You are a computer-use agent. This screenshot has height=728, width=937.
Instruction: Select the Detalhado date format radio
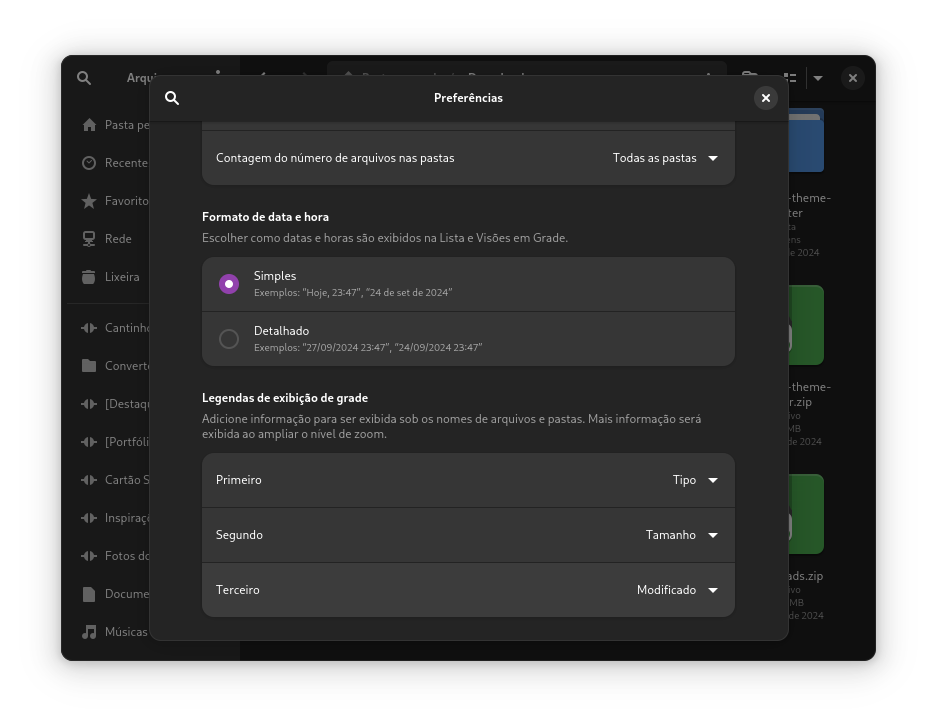click(x=229, y=339)
